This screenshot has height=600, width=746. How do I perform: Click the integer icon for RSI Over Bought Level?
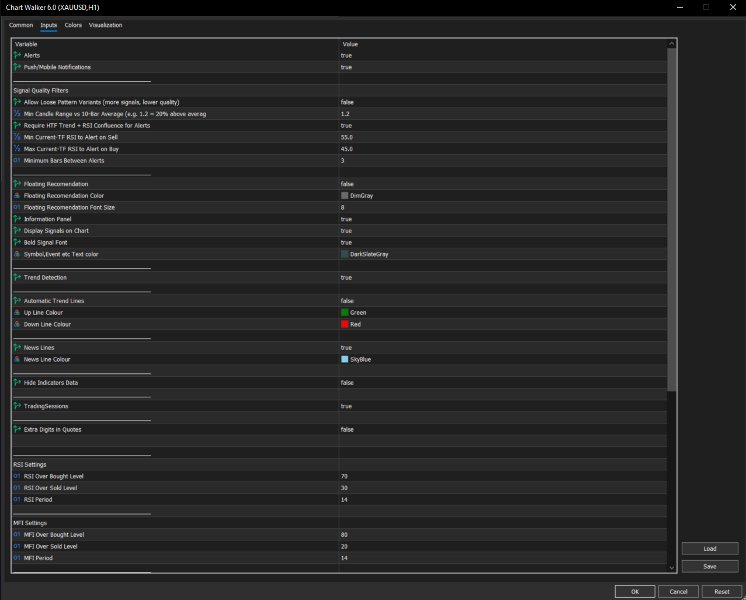[17, 476]
